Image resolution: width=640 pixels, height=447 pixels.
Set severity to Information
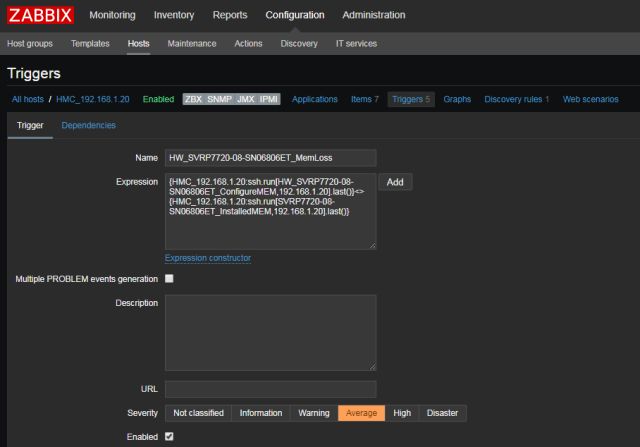[261, 413]
